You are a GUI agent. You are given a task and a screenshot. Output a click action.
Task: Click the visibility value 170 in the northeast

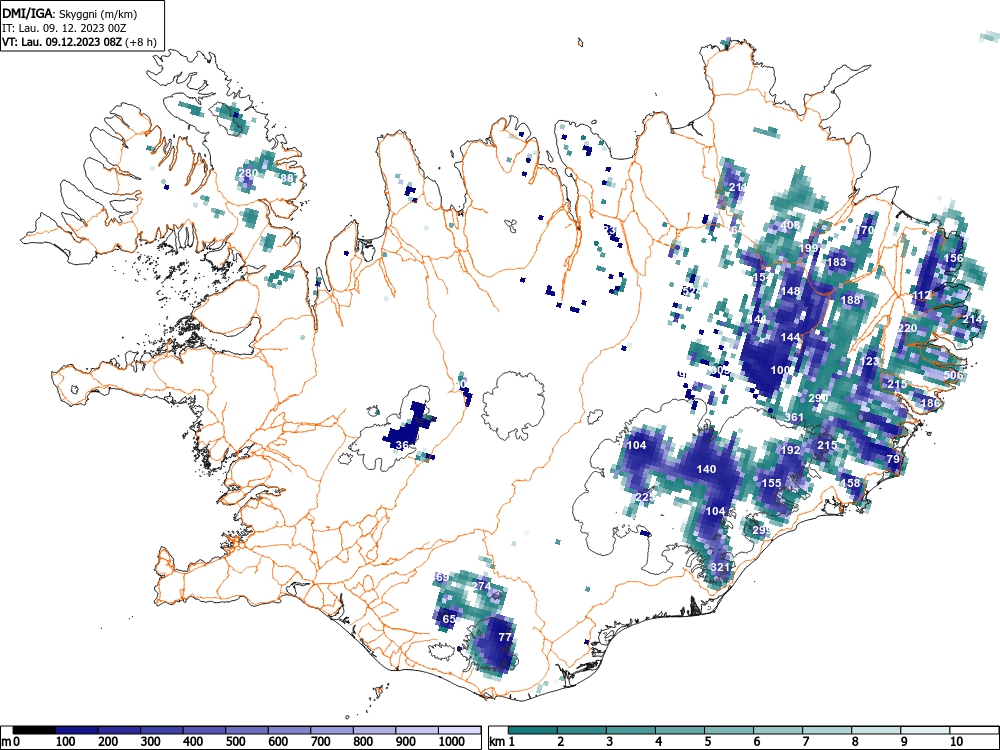coord(864,230)
